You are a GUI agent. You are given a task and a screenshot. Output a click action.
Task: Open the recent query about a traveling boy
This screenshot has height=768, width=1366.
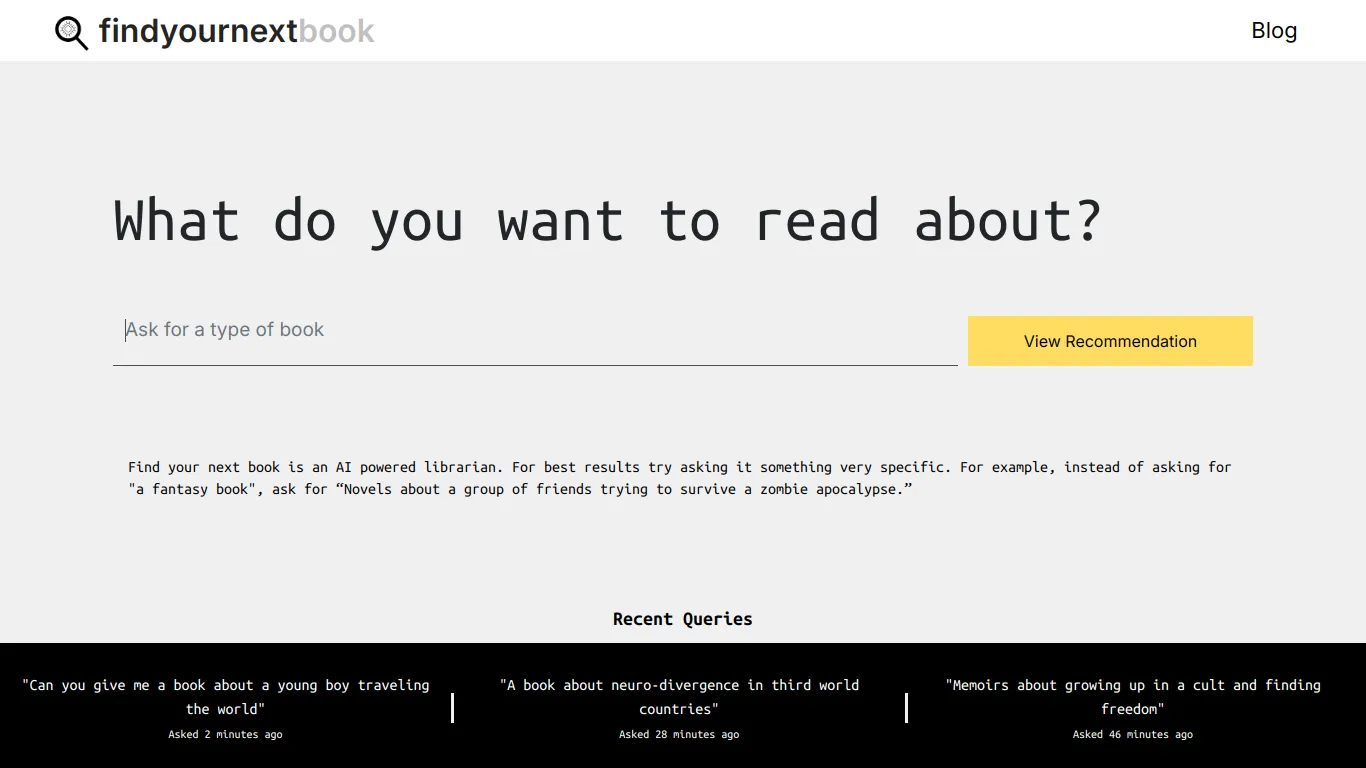click(225, 697)
